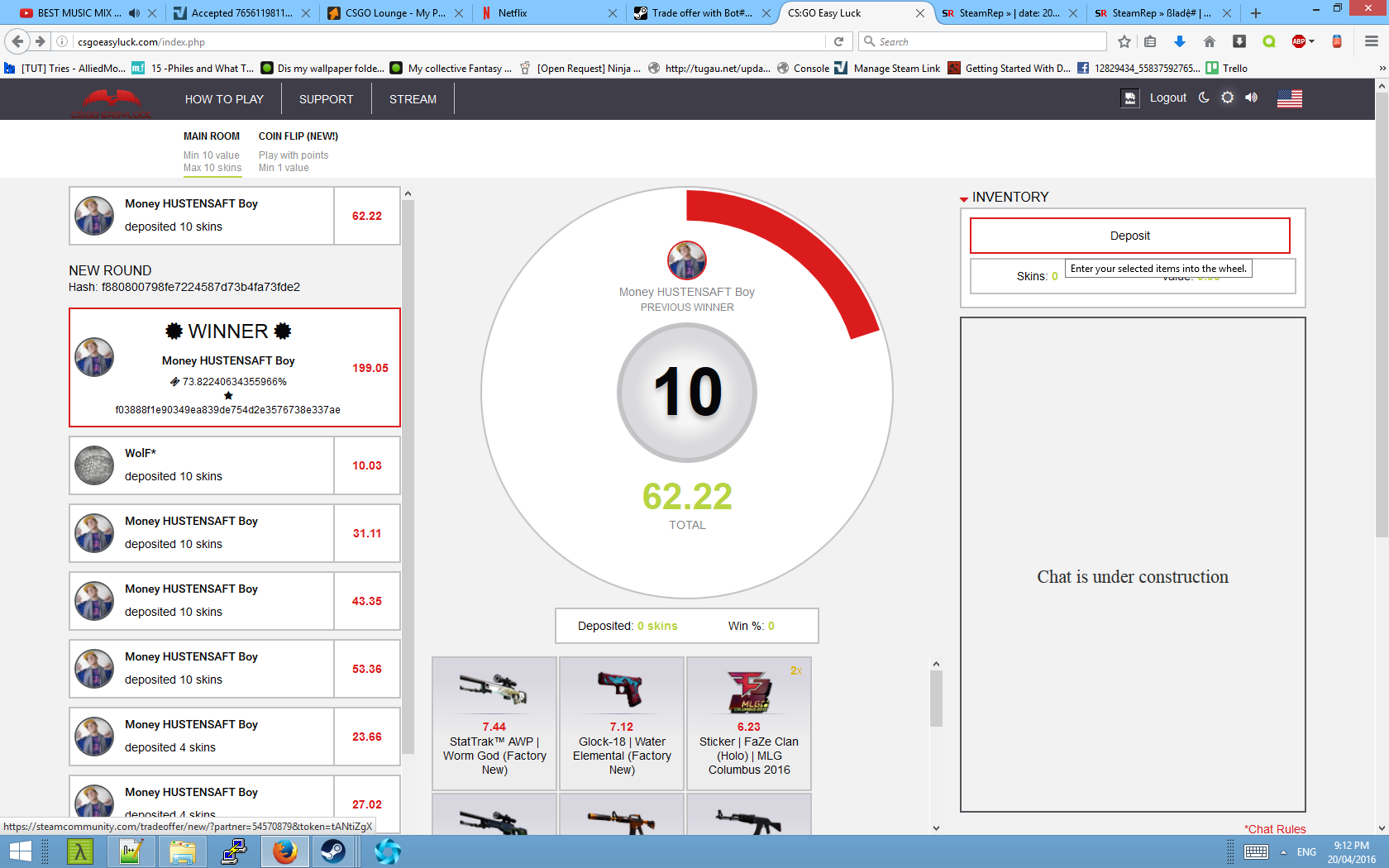
Task: Click the Logout link
Action: tap(1167, 98)
